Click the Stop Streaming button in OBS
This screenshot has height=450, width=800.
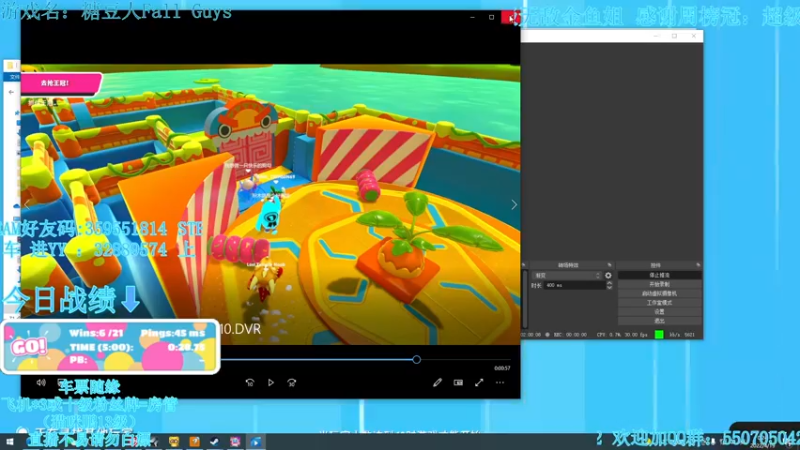click(x=659, y=276)
